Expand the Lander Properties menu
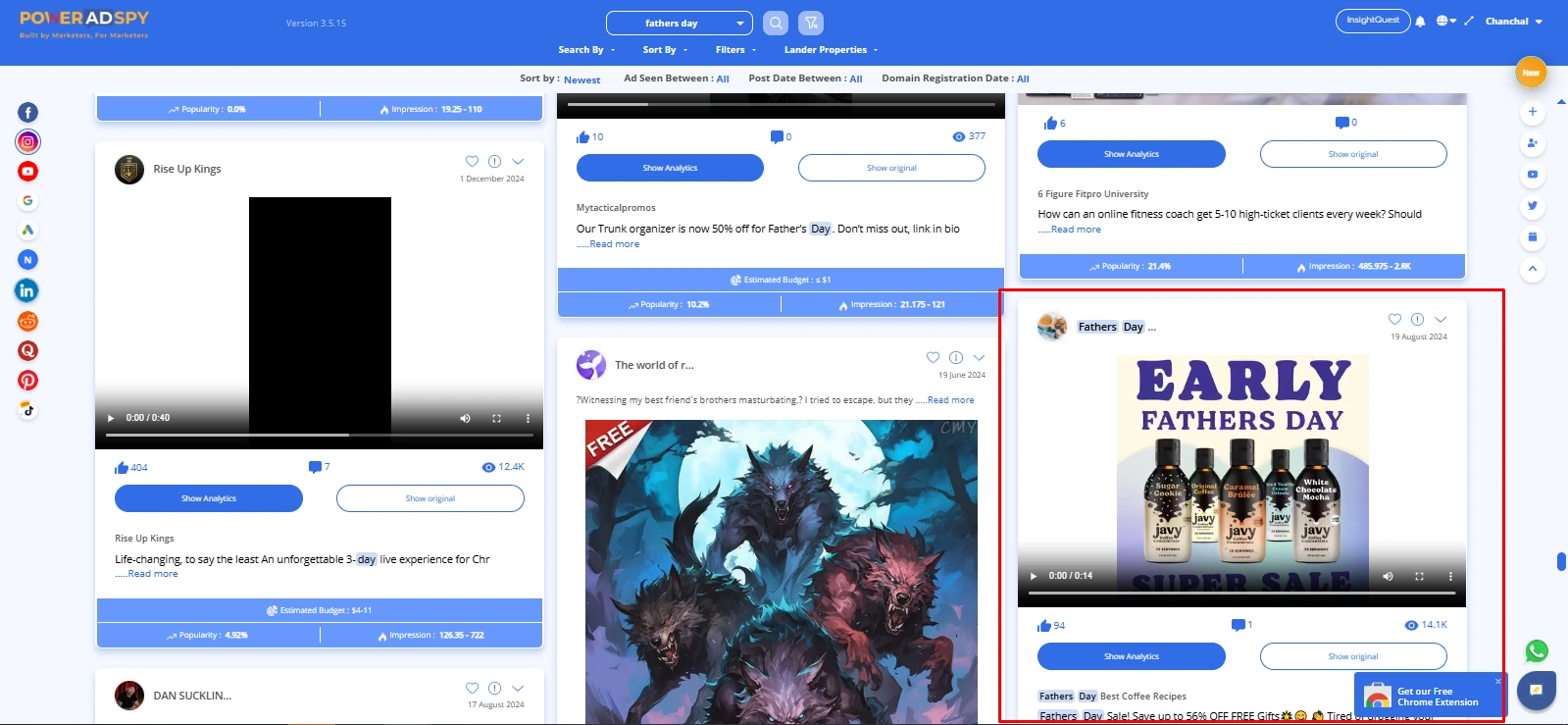The image size is (1568, 725). (x=831, y=50)
